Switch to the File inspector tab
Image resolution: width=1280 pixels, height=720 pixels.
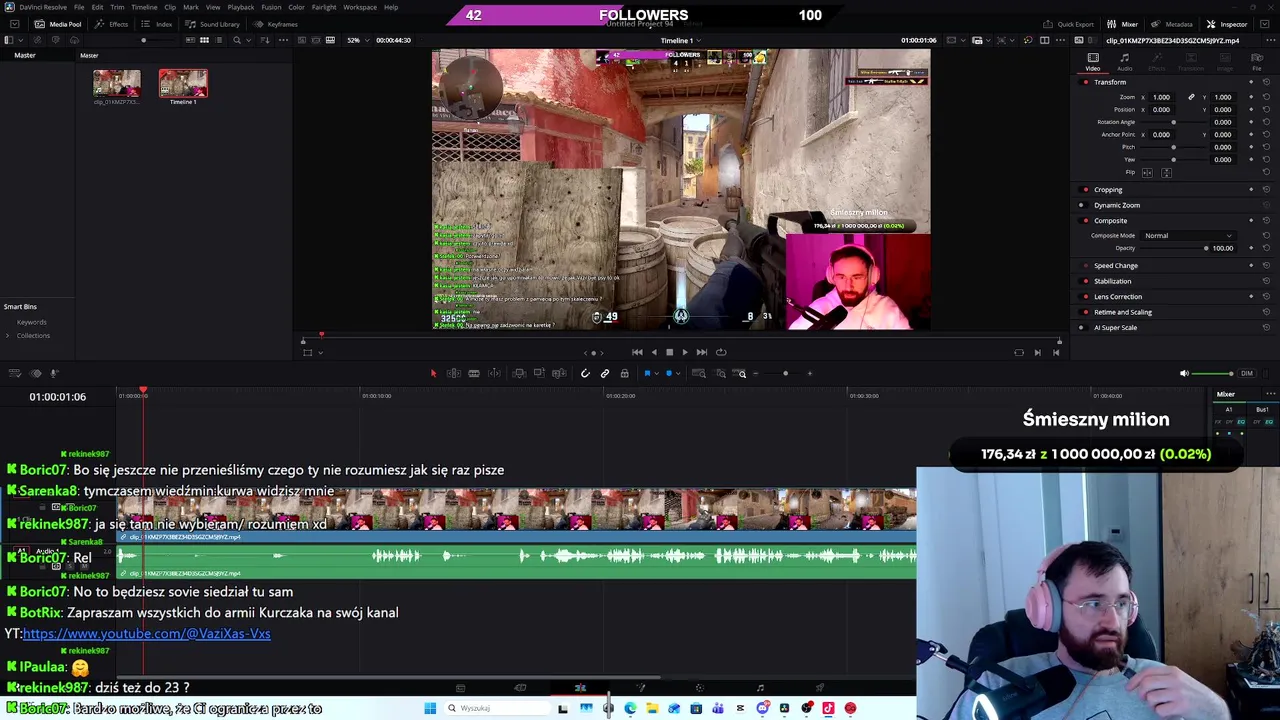(x=1257, y=62)
